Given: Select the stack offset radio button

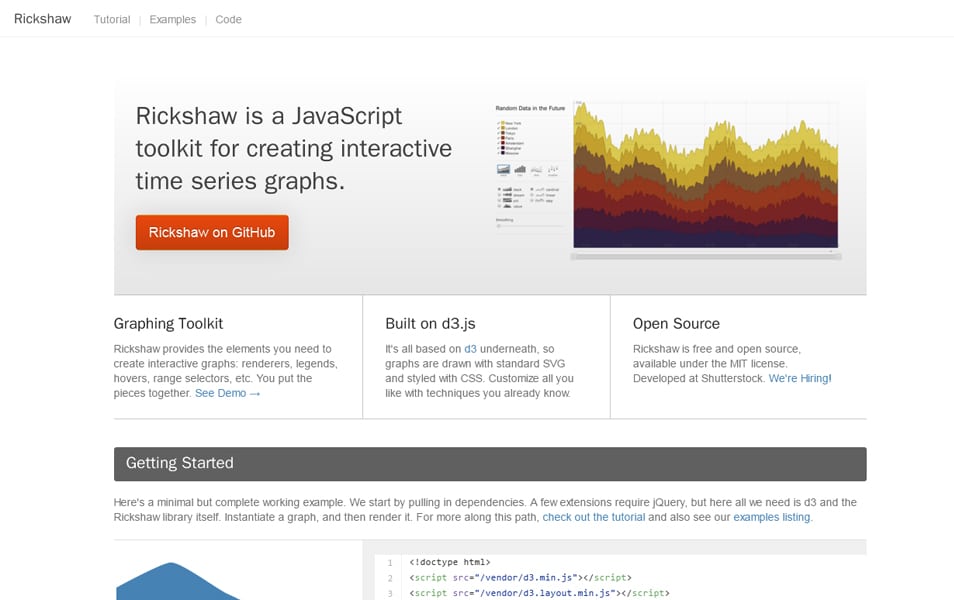Looking at the screenshot, I should tap(498, 189).
